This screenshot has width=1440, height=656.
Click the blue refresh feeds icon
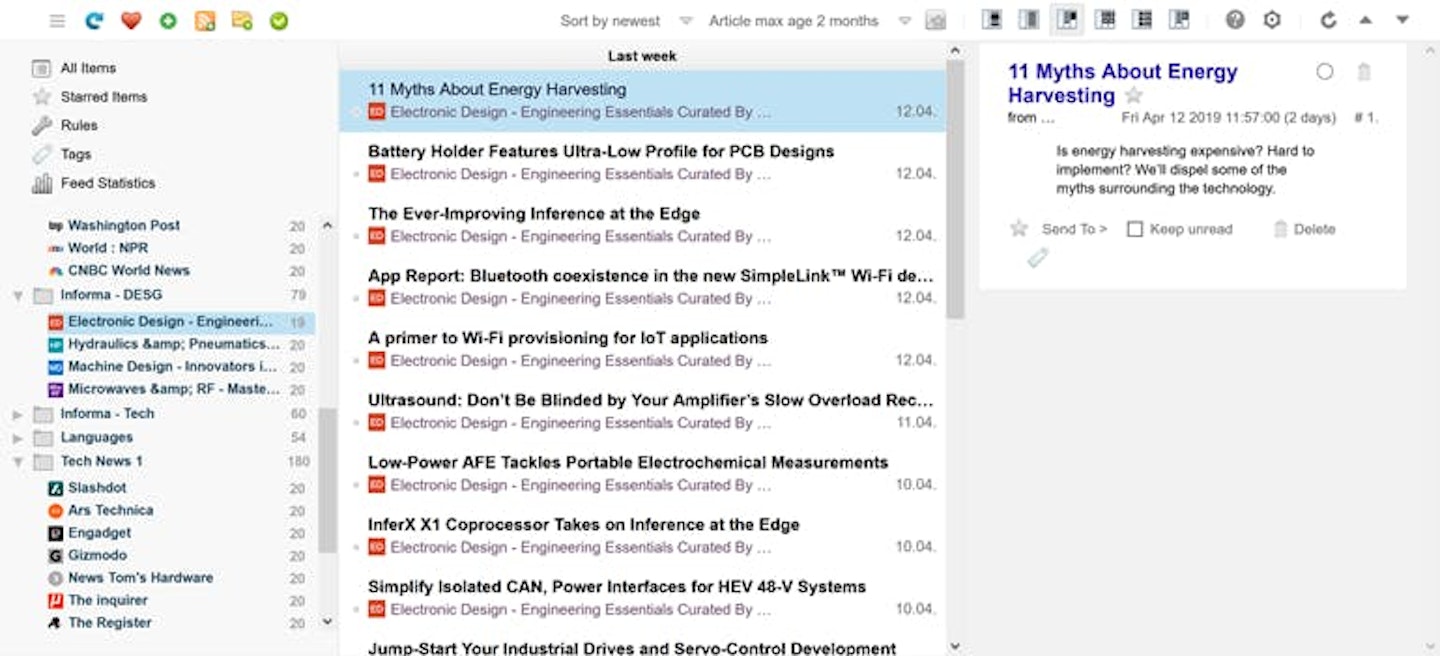coord(94,20)
